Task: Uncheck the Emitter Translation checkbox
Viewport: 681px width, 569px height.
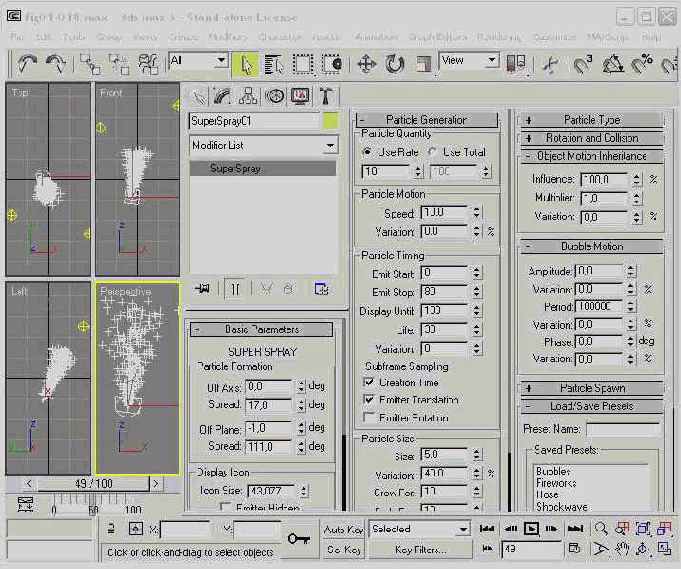Action: (x=369, y=400)
